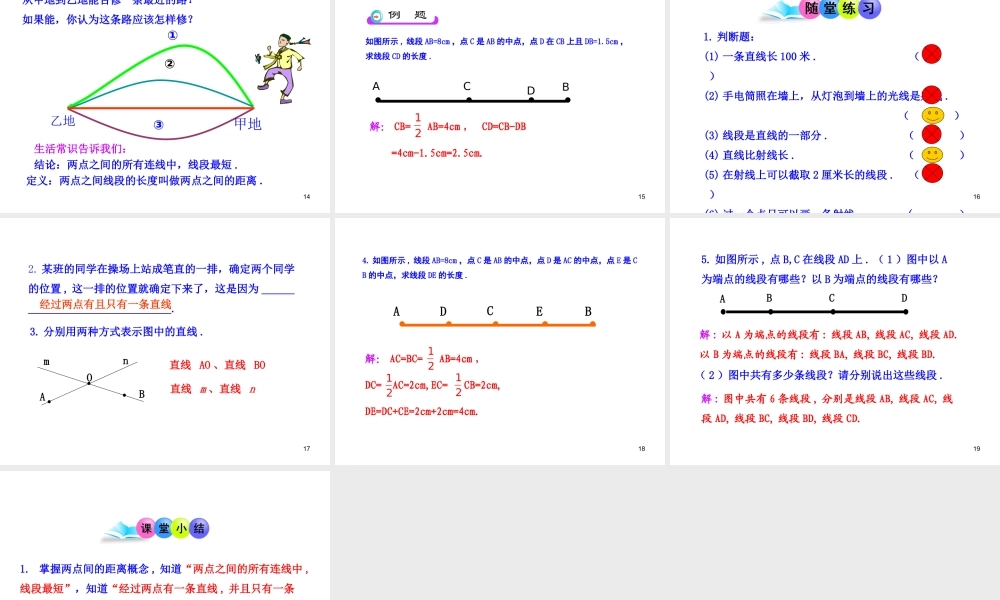
Task: Open slide 15 example problem thumbnail
Action: tap(500, 106)
